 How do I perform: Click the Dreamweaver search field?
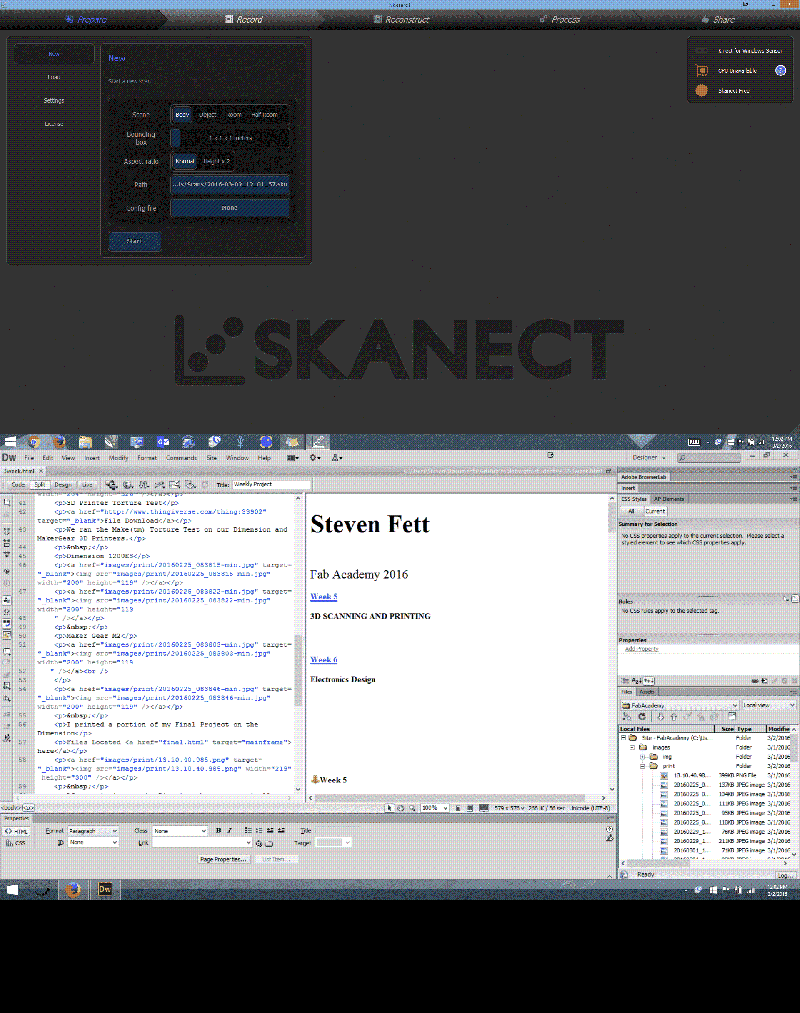(x=708, y=457)
